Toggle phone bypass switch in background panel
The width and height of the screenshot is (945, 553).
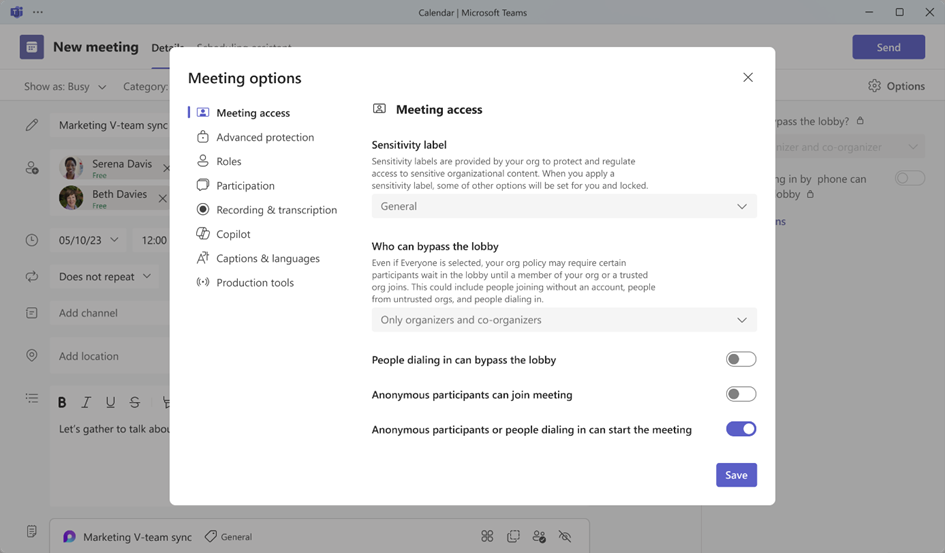click(909, 178)
